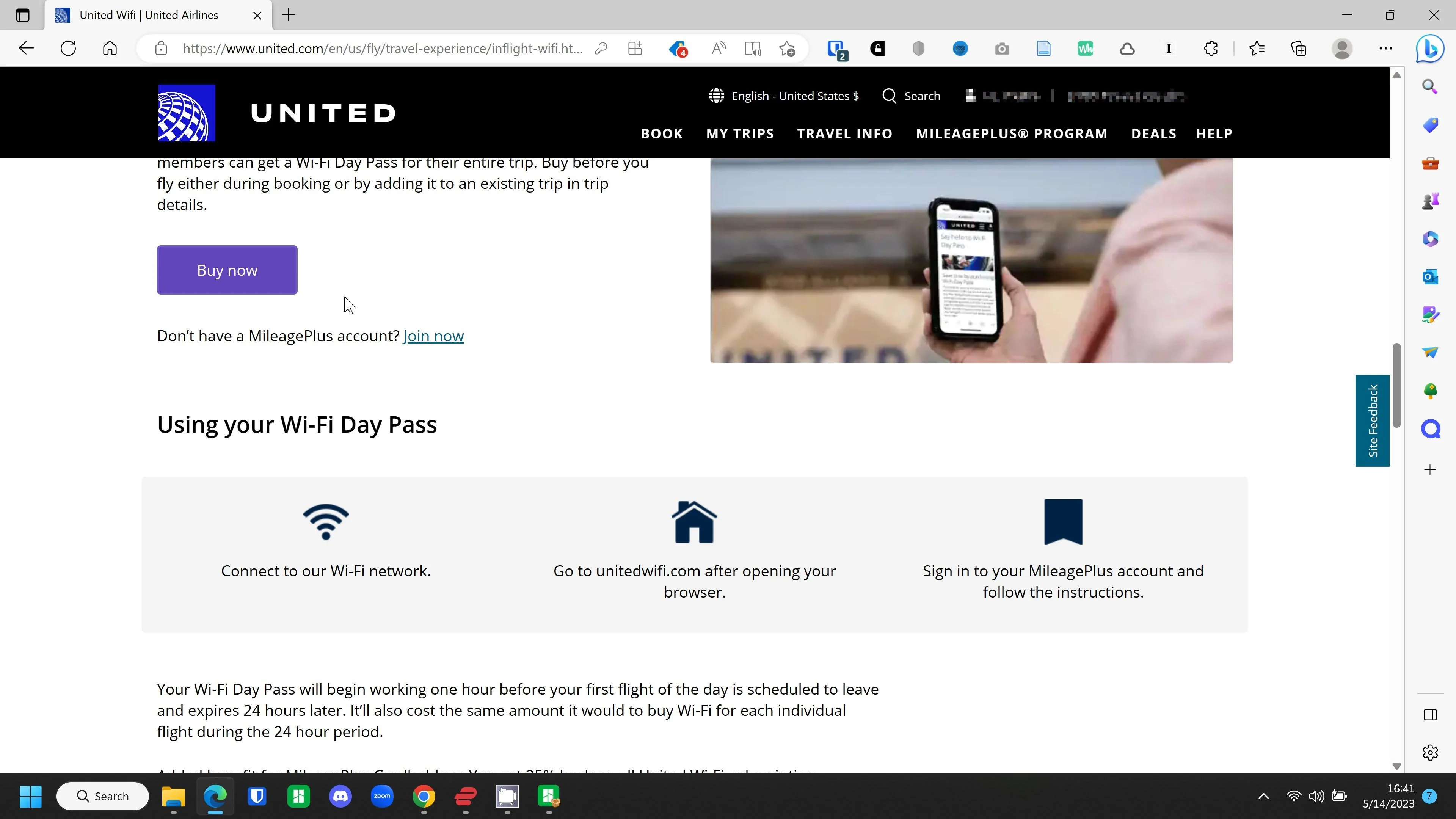
Task: Open the Outlook icon in the Edge sidebar
Action: (1430, 277)
